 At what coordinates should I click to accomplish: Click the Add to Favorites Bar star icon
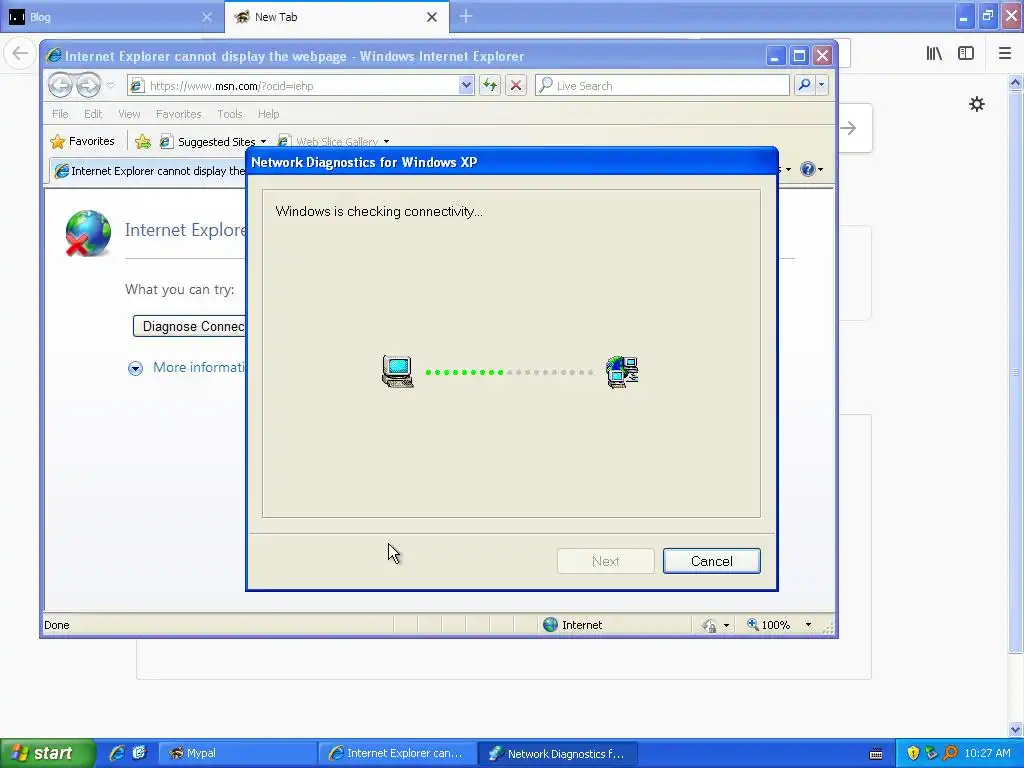142,141
